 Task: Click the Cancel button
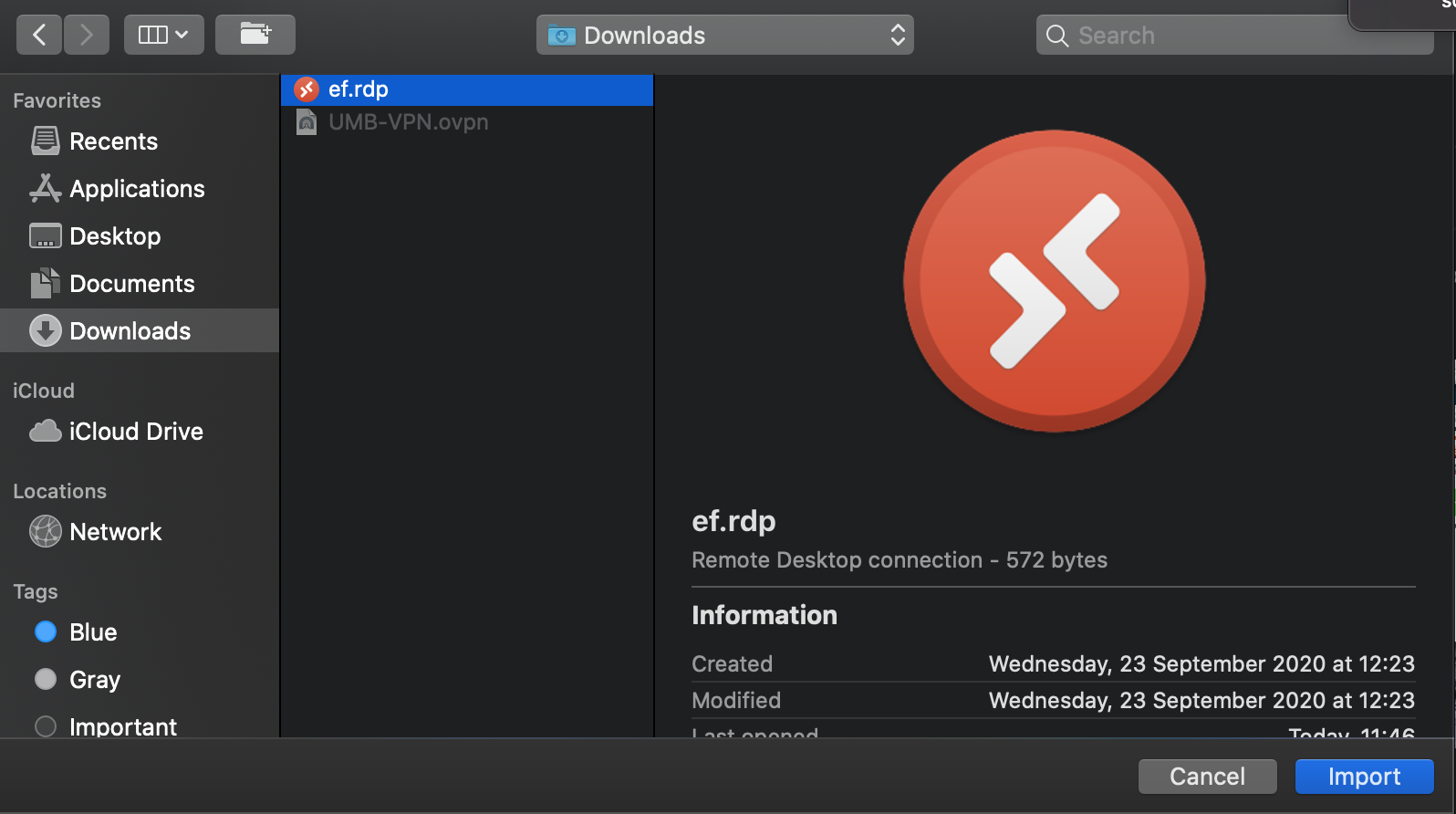(1207, 777)
